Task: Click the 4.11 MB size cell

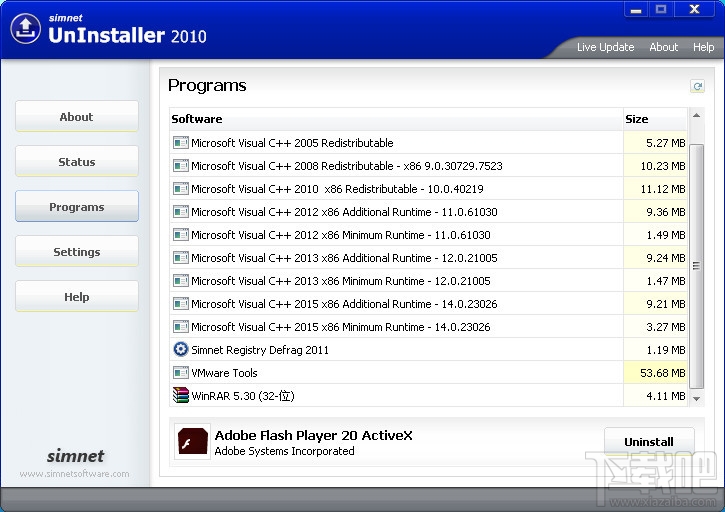Action: [x=655, y=396]
